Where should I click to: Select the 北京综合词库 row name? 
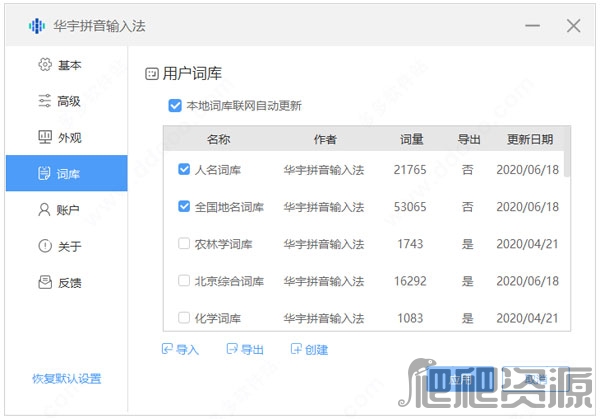pos(229,281)
